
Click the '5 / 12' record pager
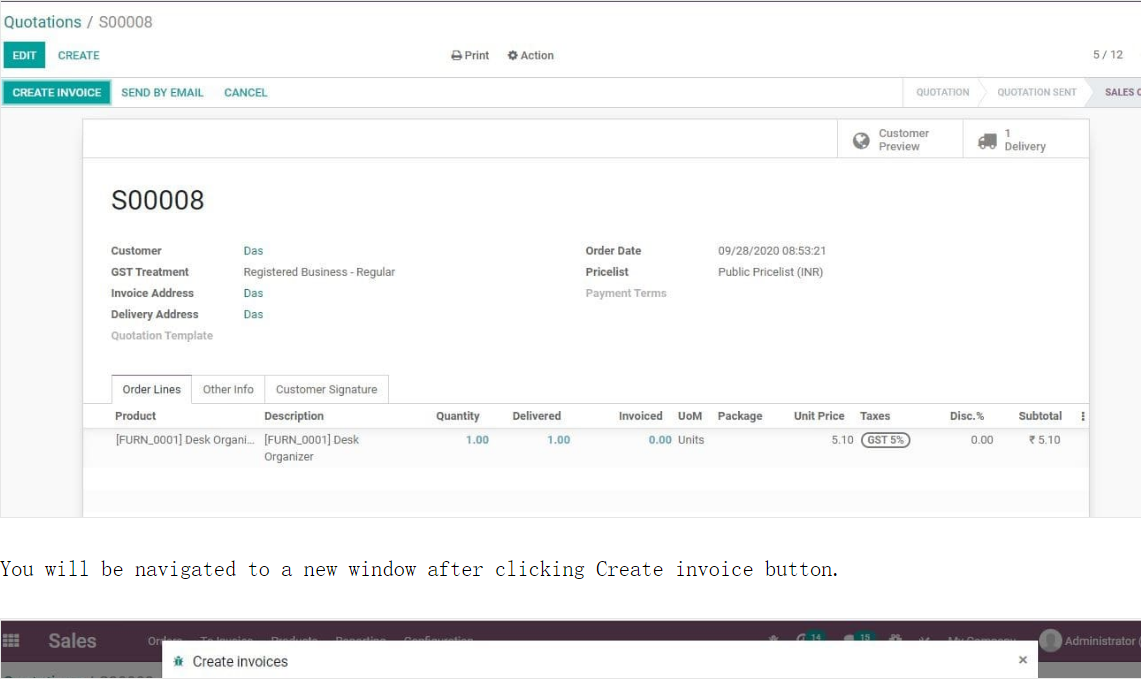pyautogui.click(x=1108, y=55)
